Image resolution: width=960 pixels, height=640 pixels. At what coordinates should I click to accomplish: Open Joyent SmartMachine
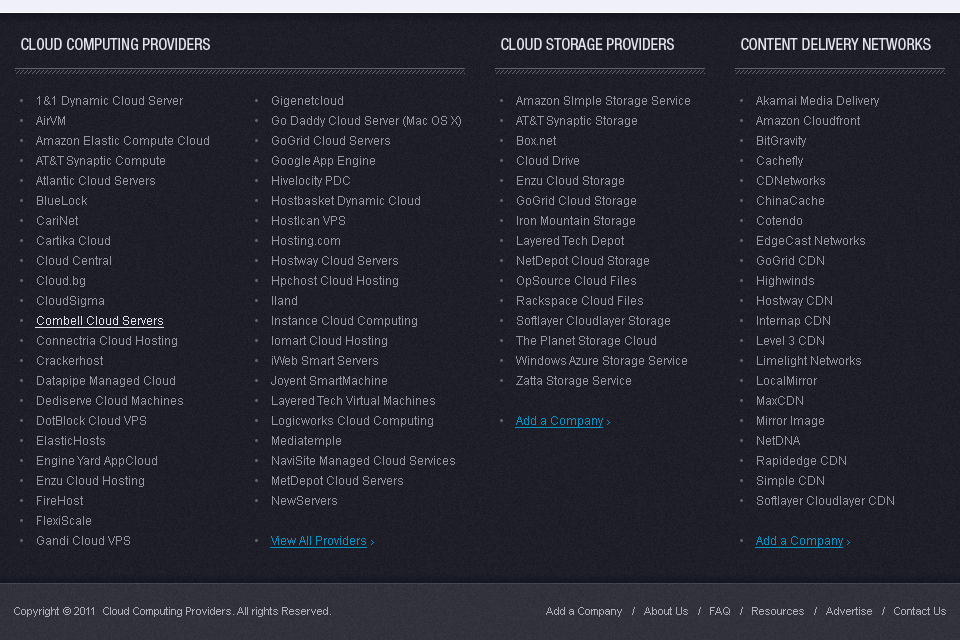point(328,380)
